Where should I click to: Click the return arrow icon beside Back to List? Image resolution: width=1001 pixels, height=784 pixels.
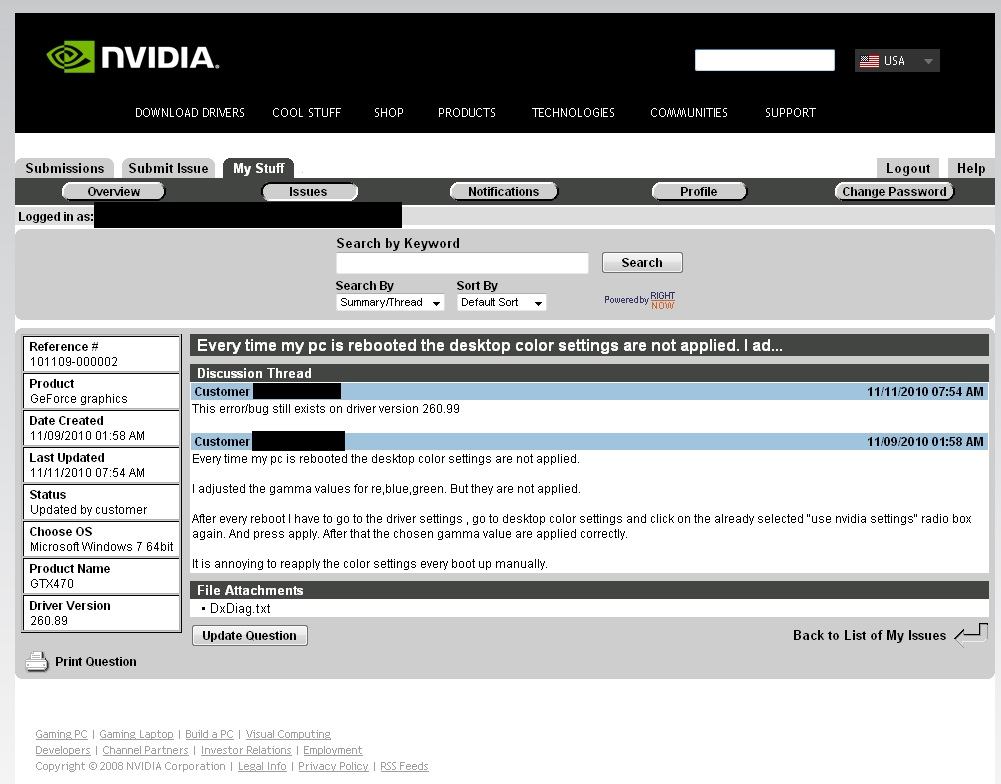[x=971, y=635]
